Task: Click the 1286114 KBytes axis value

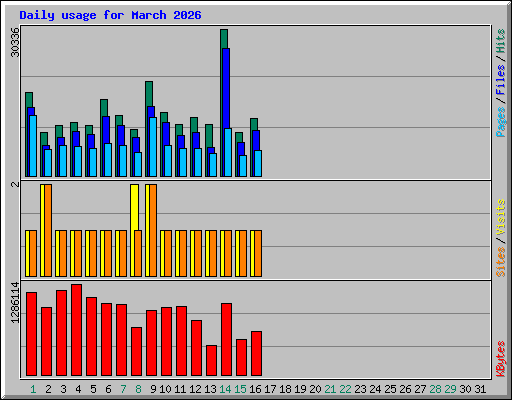Action: (15, 302)
